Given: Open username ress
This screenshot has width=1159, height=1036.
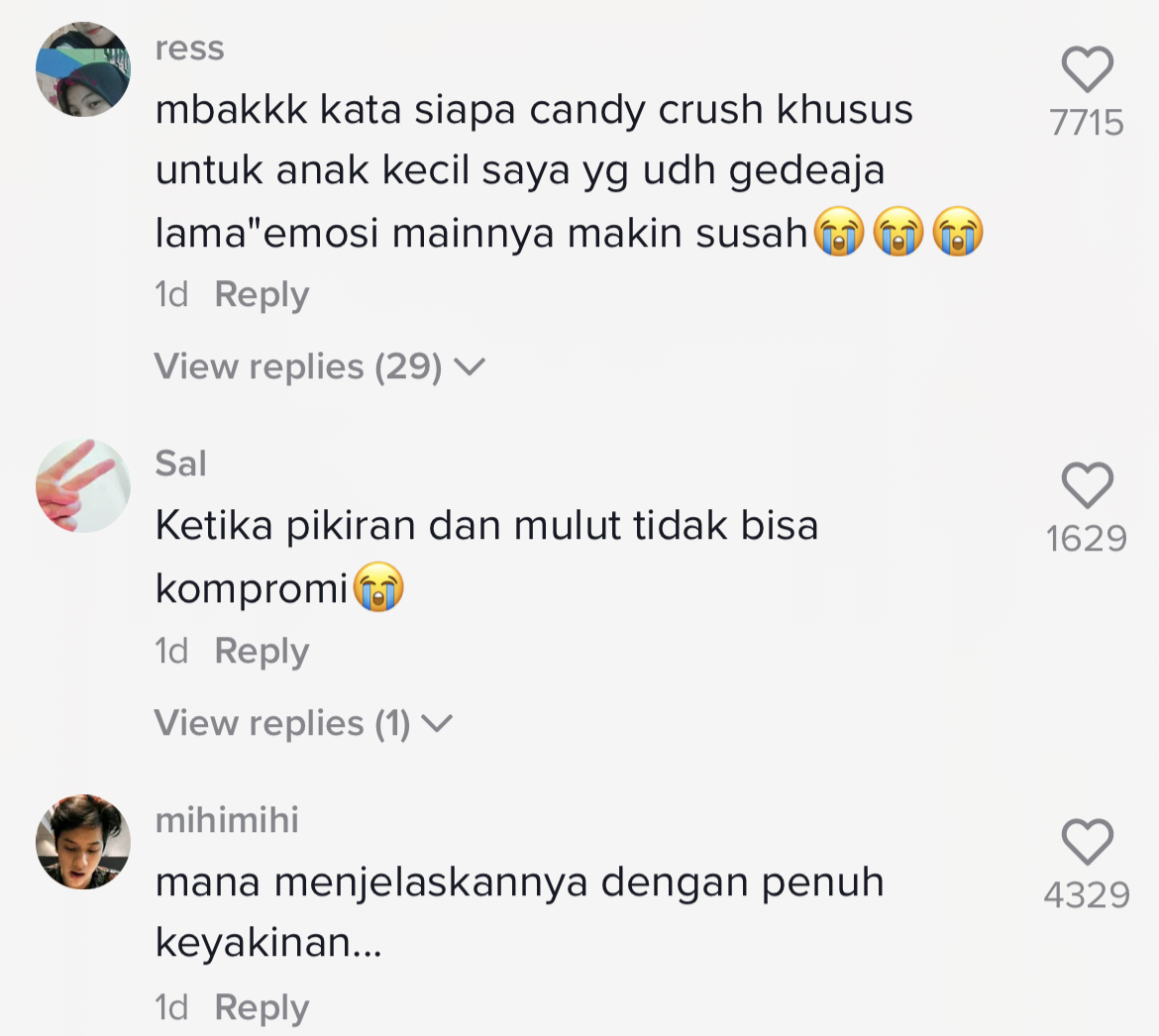Looking at the screenshot, I should pos(189,49).
